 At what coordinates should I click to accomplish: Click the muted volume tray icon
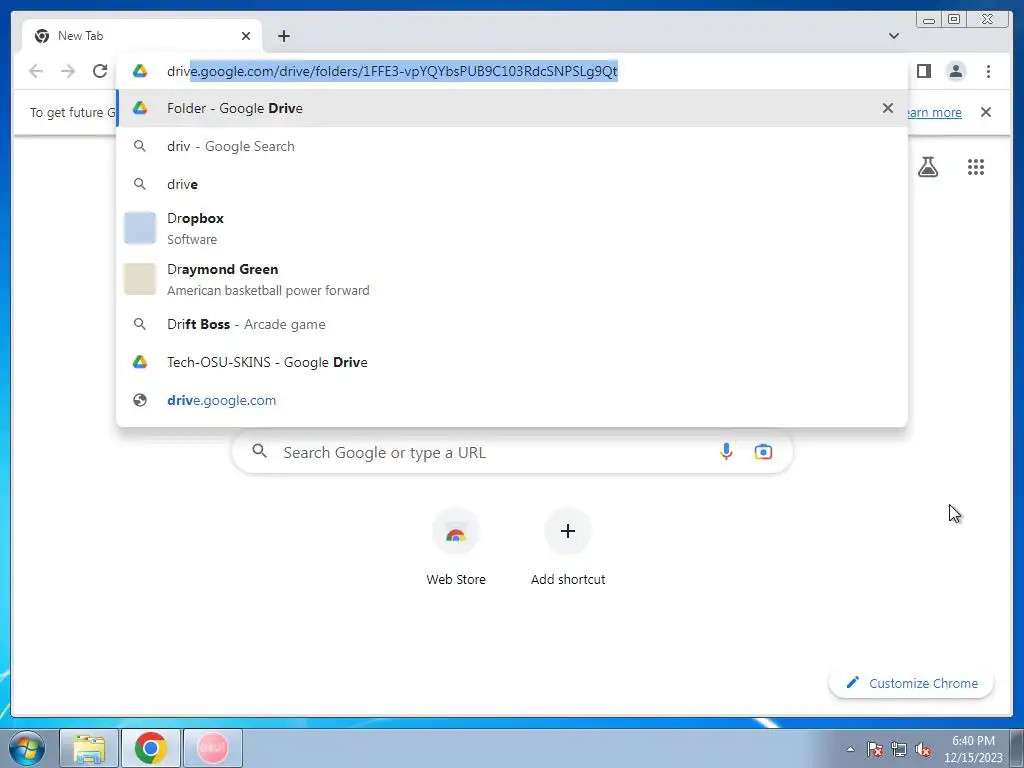click(x=923, y=749)
